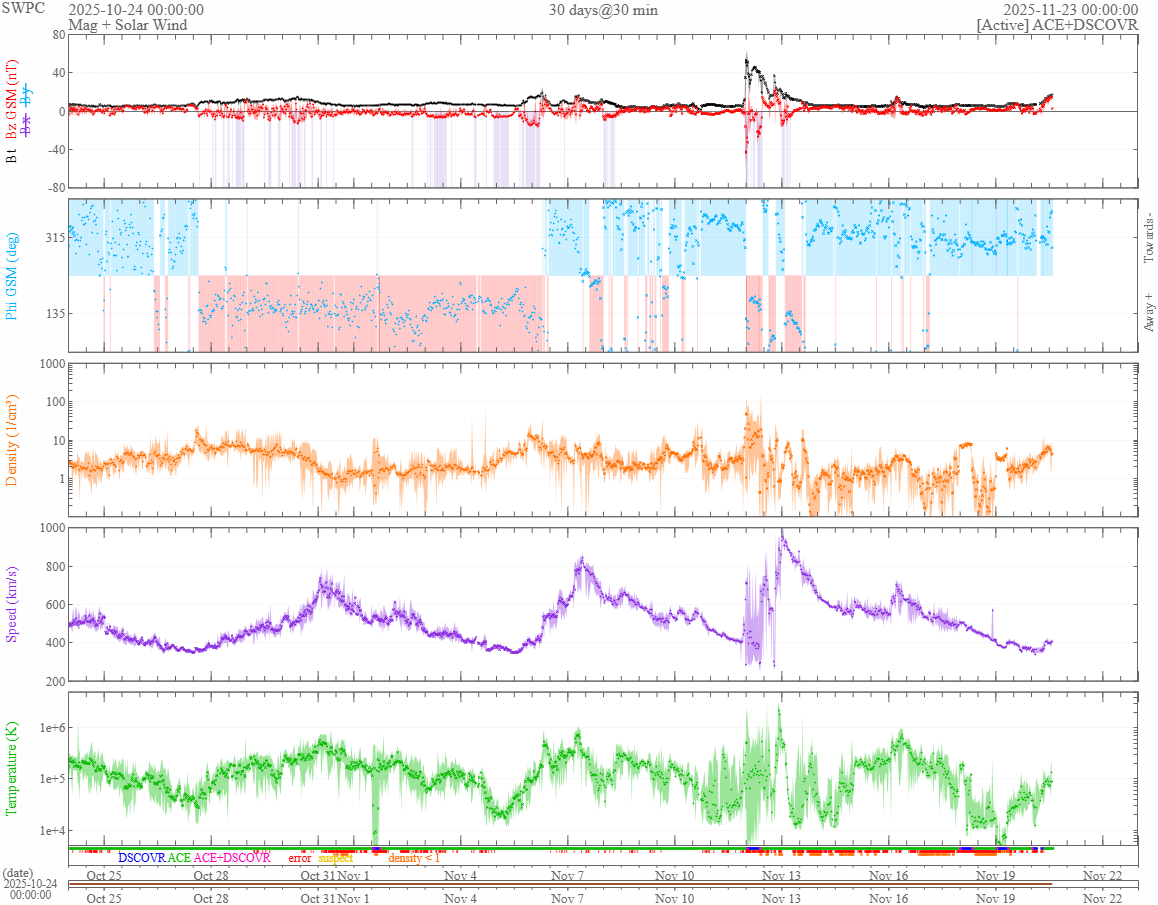Click the 1e+4 tick on the Temperature axis
The height and width of the screenshot is (905, 1158).
tap(52, 830)
